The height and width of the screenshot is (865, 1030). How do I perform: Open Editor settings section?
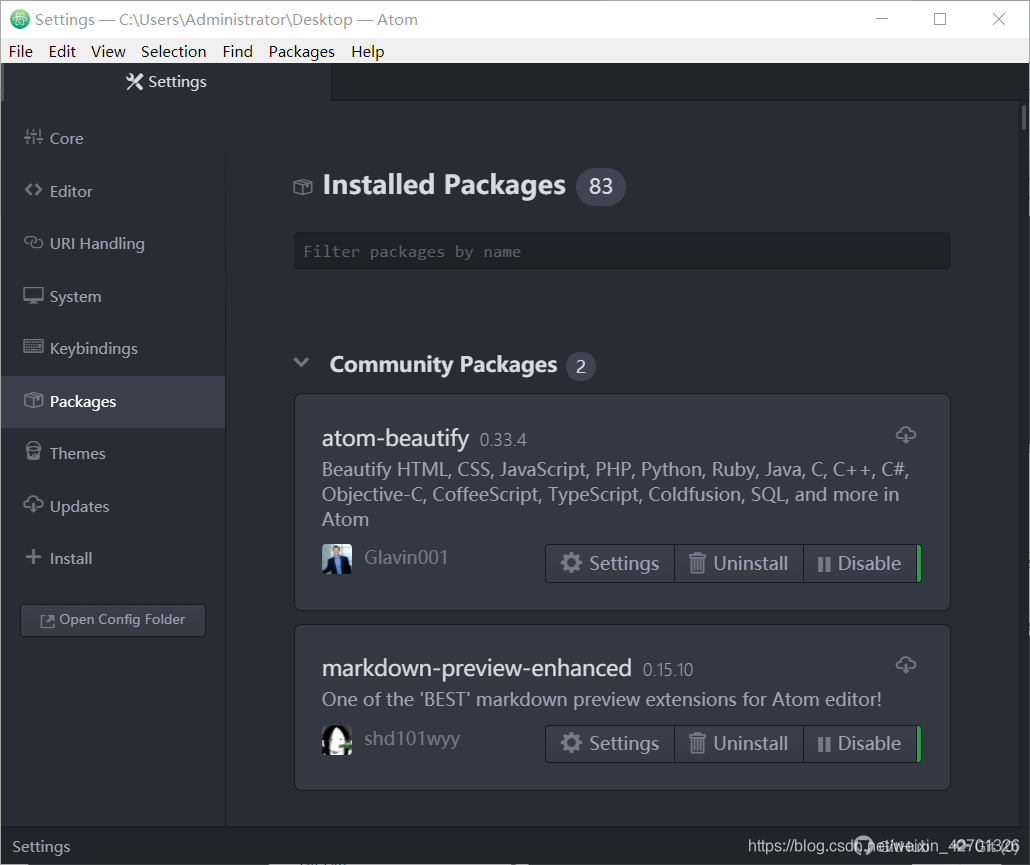tap(113, 191)
